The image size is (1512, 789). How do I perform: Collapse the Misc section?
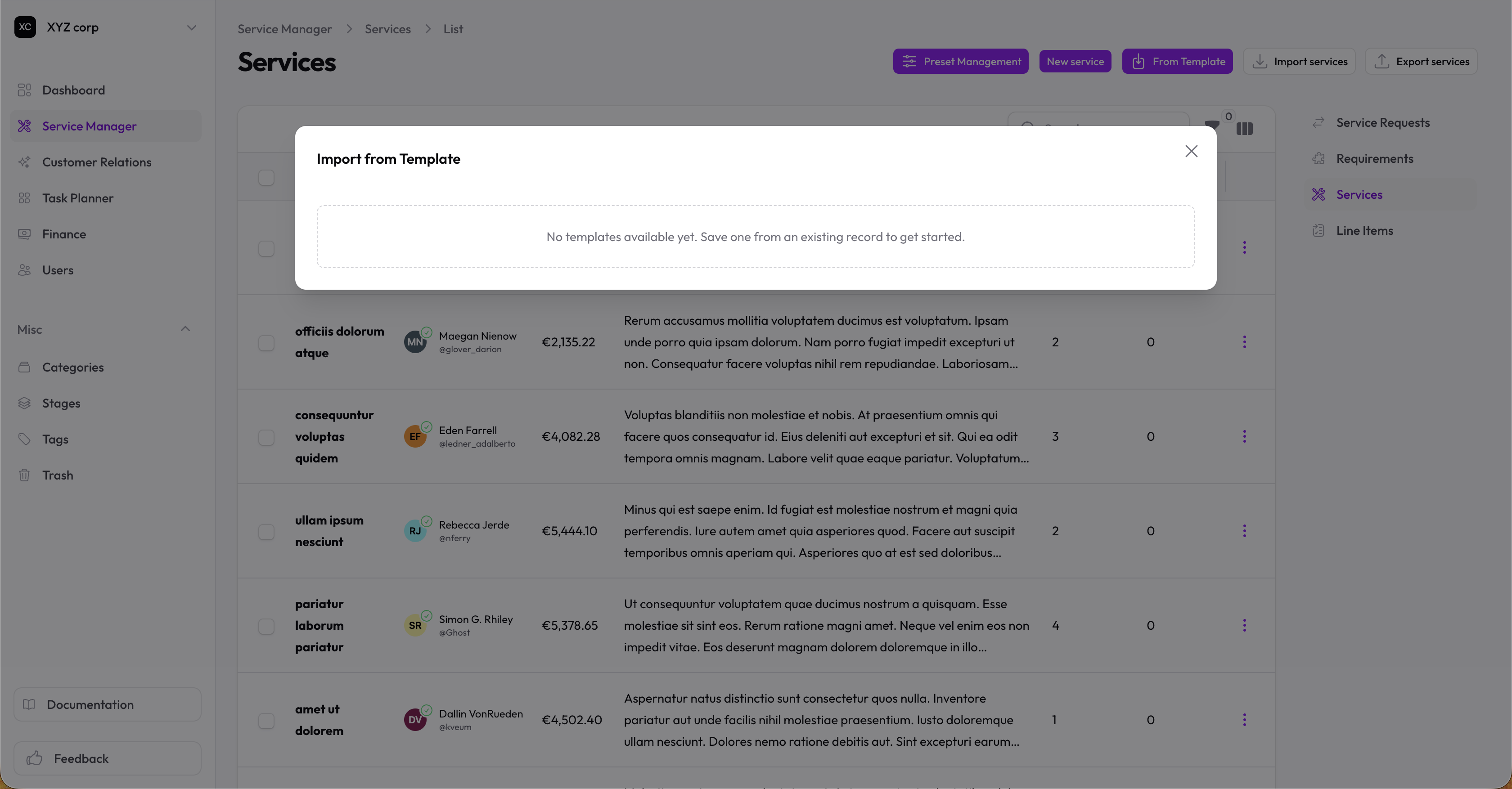185,329
